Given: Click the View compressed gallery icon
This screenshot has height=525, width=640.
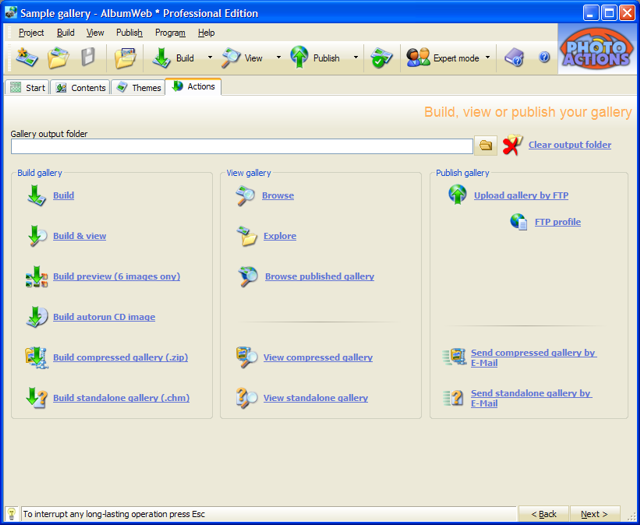Looking at the screenshot, I should tap(247, 357).
